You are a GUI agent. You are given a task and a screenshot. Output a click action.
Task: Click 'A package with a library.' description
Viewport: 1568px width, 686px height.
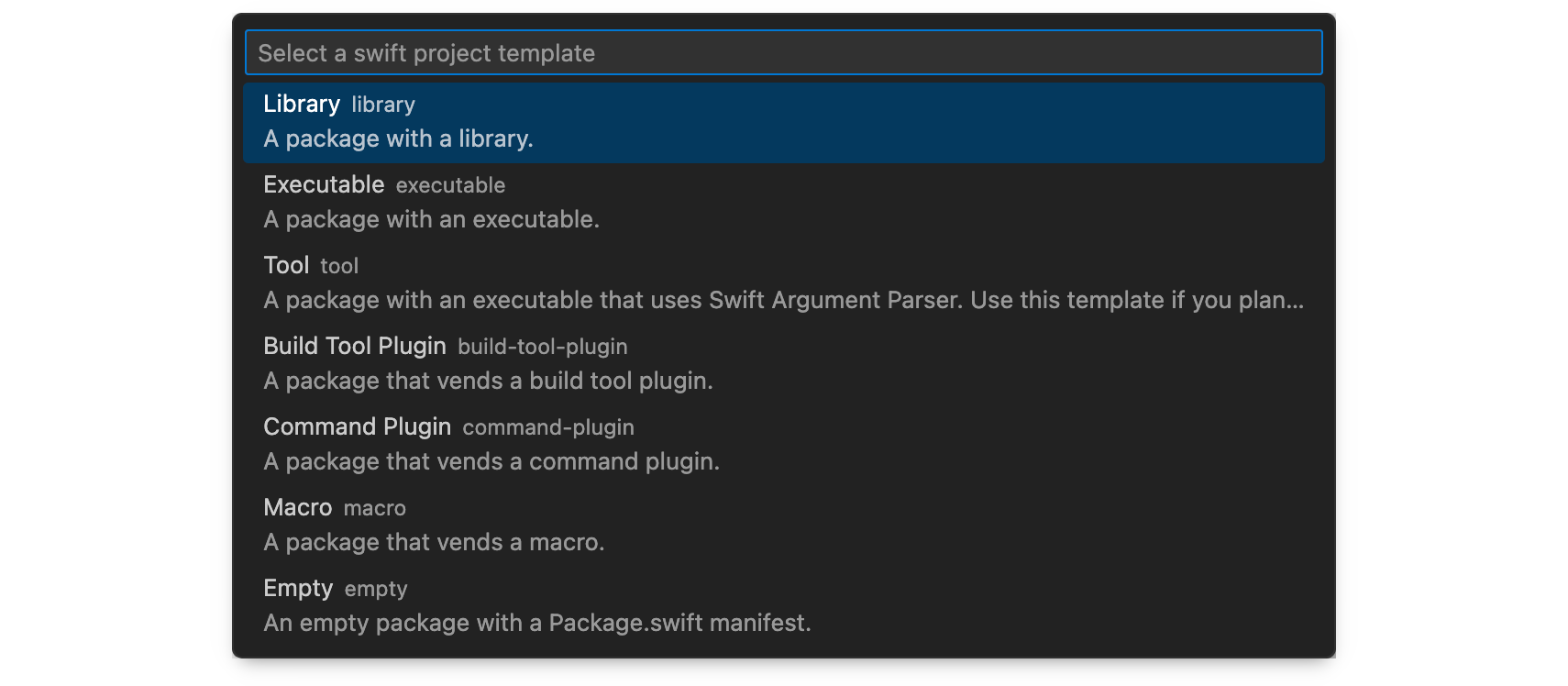click(x=396, y=138)
